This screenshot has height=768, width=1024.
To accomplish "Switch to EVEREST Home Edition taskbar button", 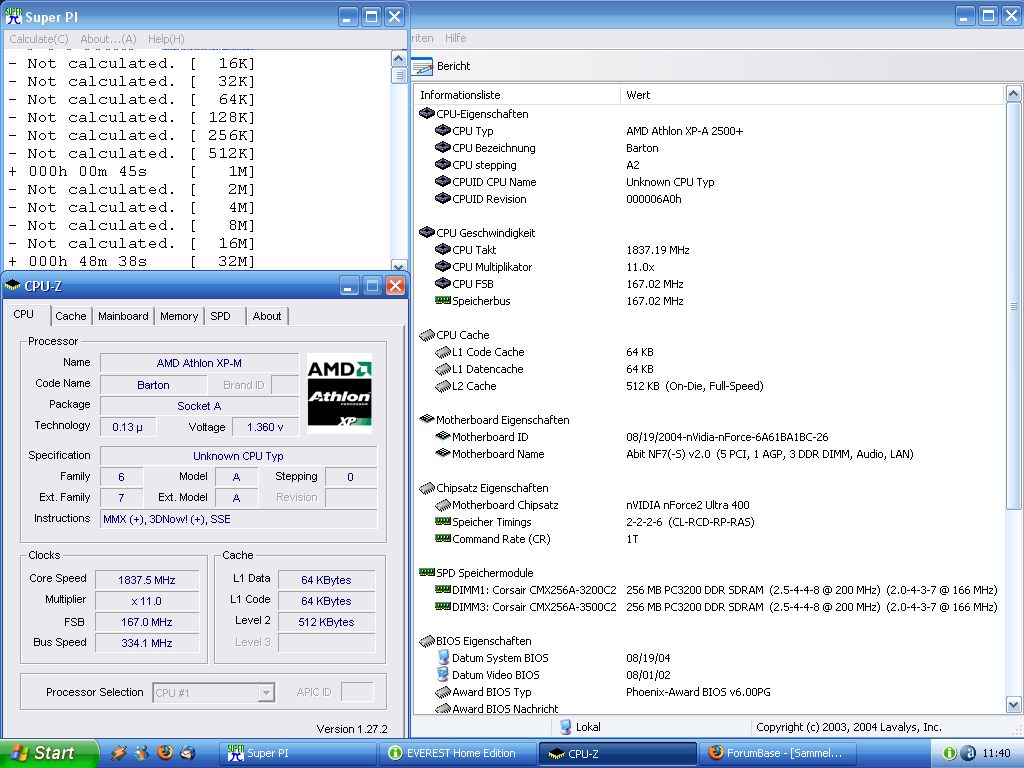I will (x=457, y=753).
